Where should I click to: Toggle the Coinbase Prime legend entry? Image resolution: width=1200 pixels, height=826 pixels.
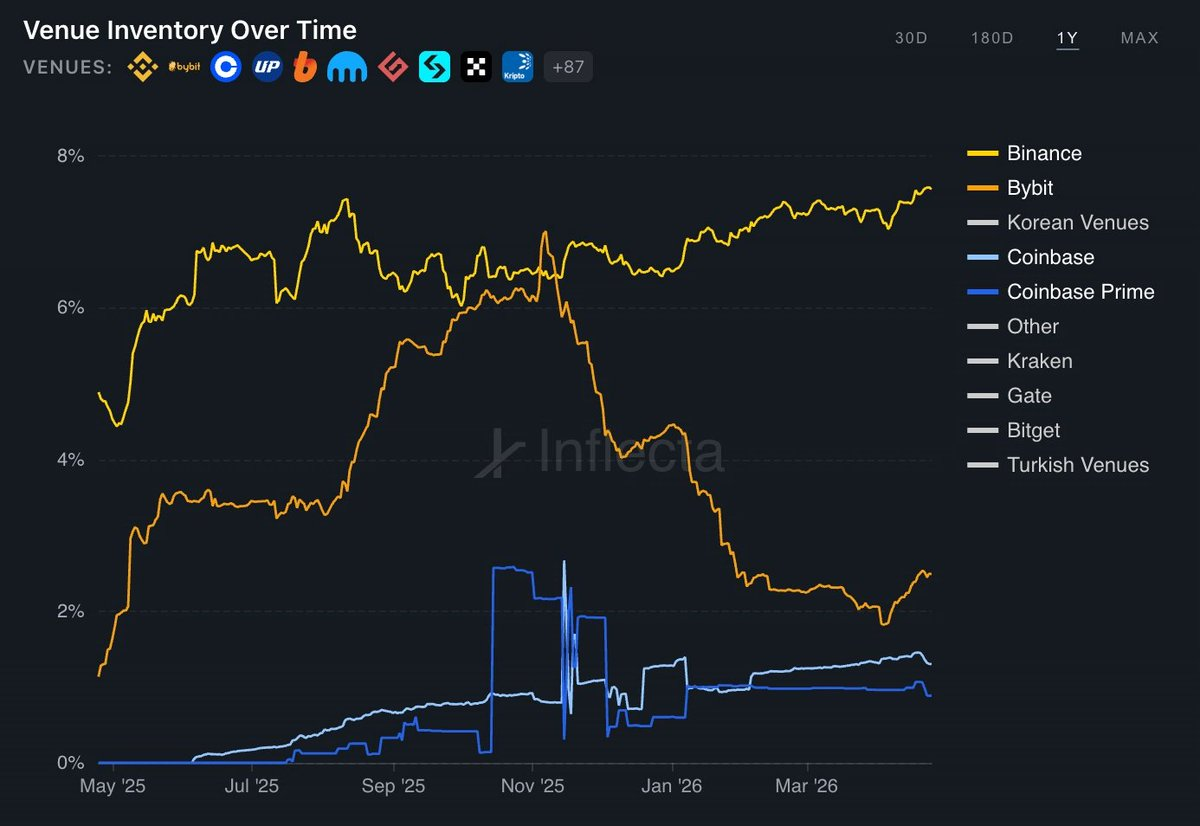(1080, 292)
